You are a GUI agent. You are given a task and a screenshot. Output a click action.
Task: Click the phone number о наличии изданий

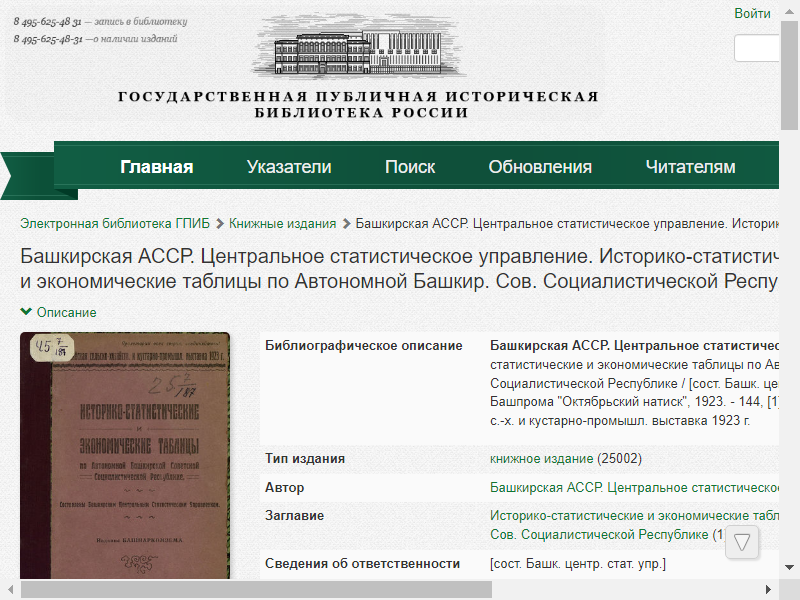[x=48, y=39]
